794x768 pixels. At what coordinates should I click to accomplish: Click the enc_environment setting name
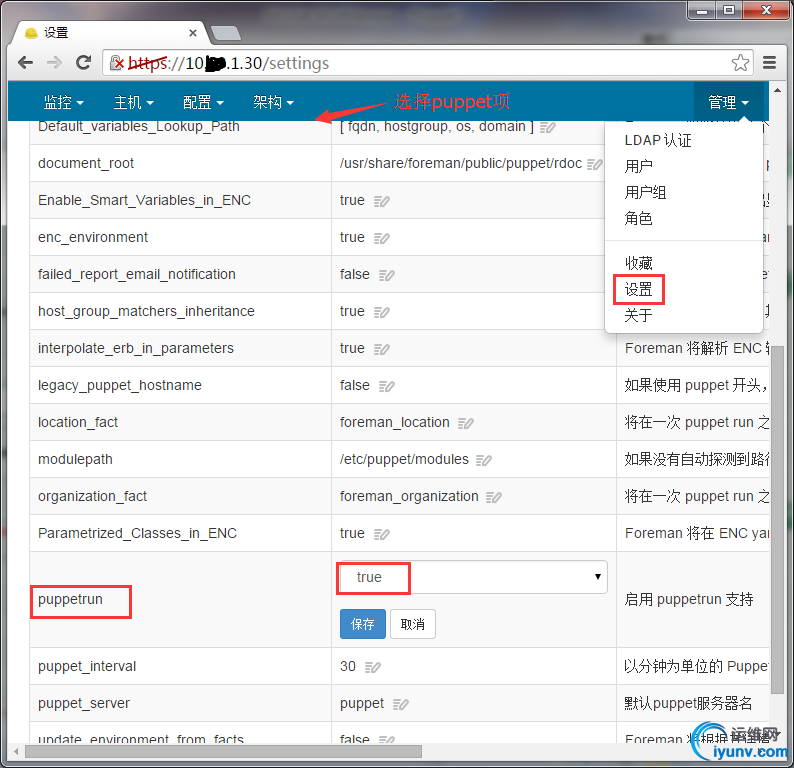pos(93,237)
